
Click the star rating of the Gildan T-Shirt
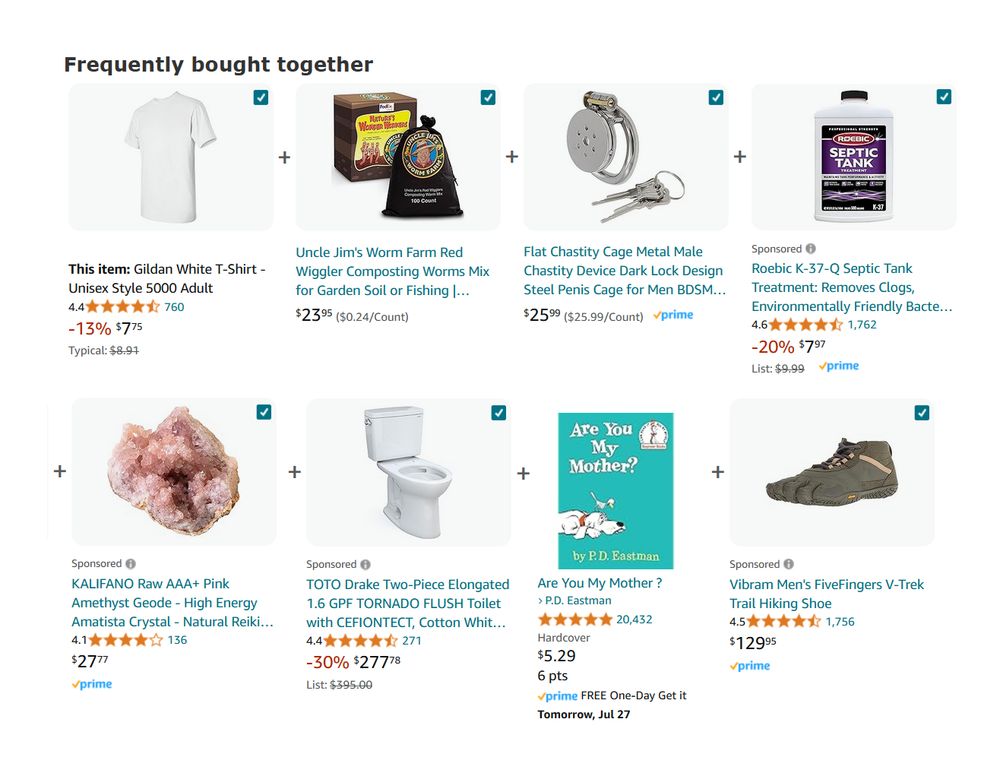pyautogui.click(x=122, y=307)
